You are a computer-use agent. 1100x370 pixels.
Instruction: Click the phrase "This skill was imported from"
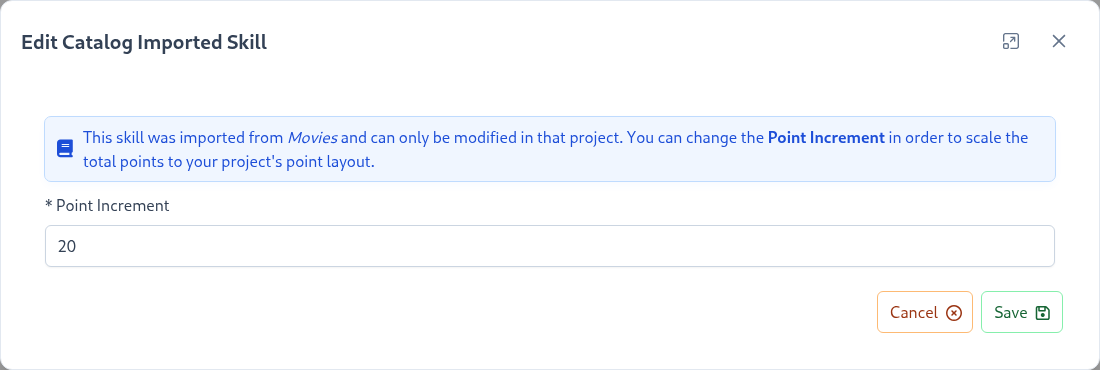click(183, 138)
